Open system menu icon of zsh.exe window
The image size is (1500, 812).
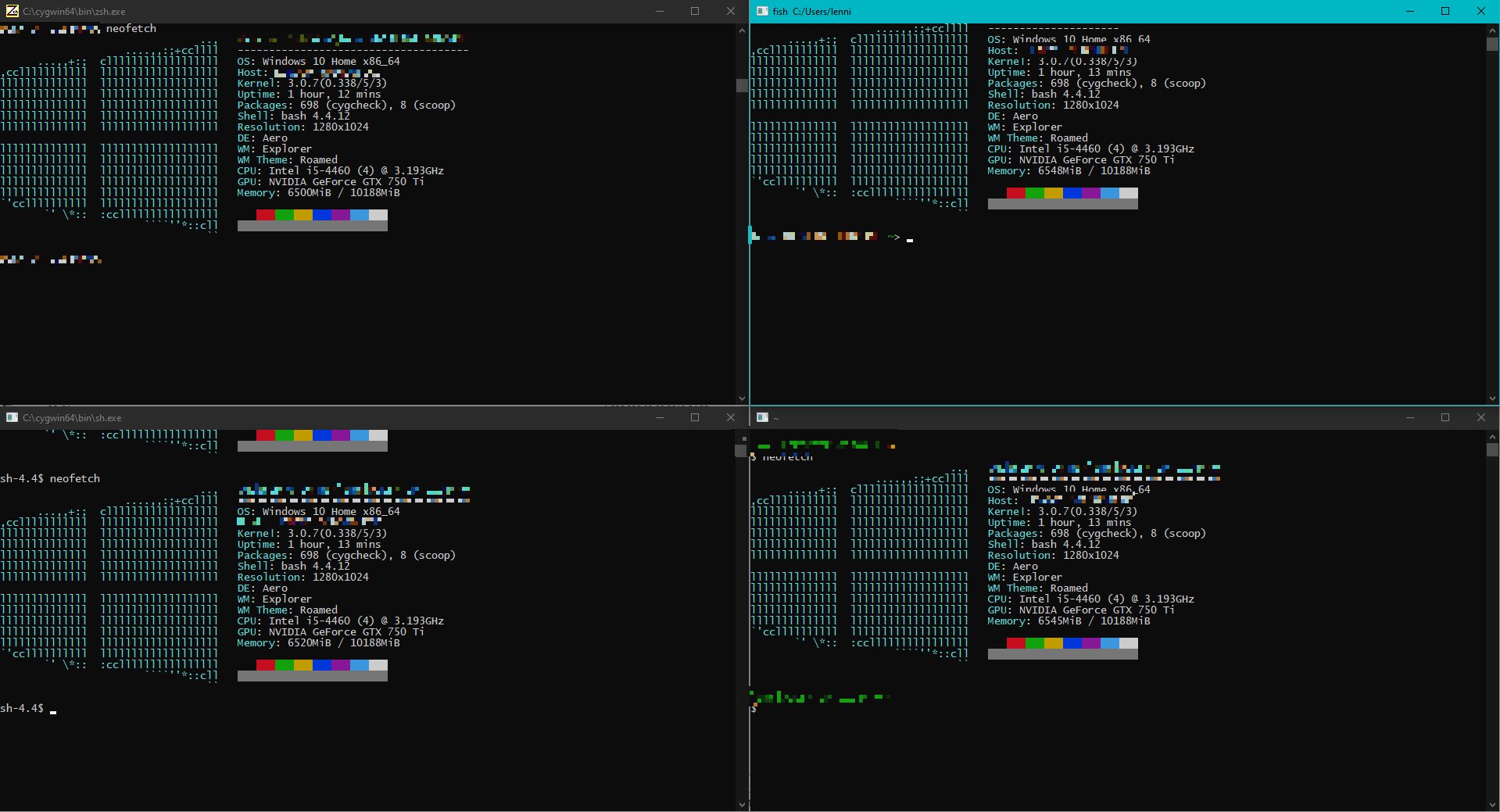click(x=12, y=11)
